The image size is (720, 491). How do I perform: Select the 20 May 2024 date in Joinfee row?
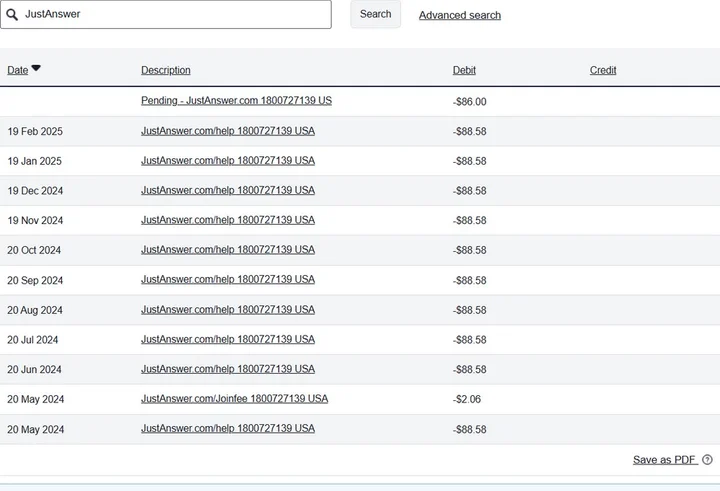(35, 399)
